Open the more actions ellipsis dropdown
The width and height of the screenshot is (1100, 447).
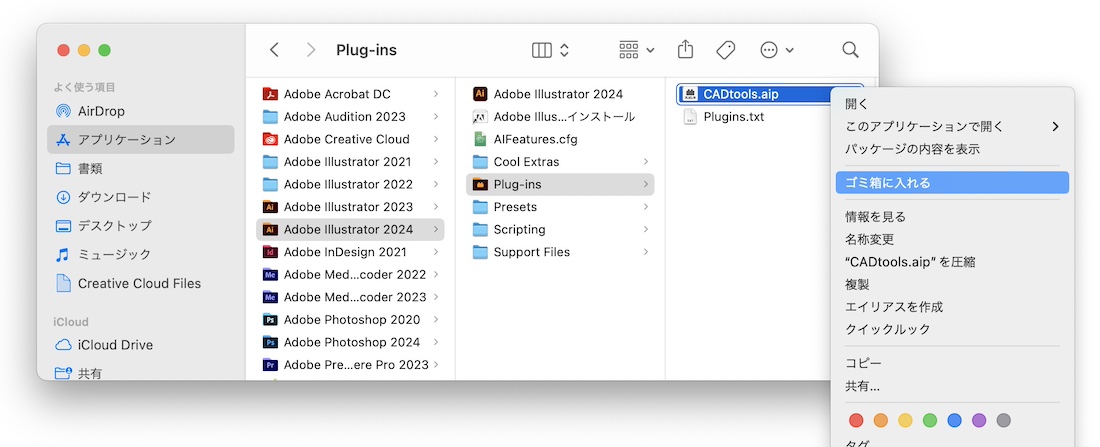tap(776, 50)
